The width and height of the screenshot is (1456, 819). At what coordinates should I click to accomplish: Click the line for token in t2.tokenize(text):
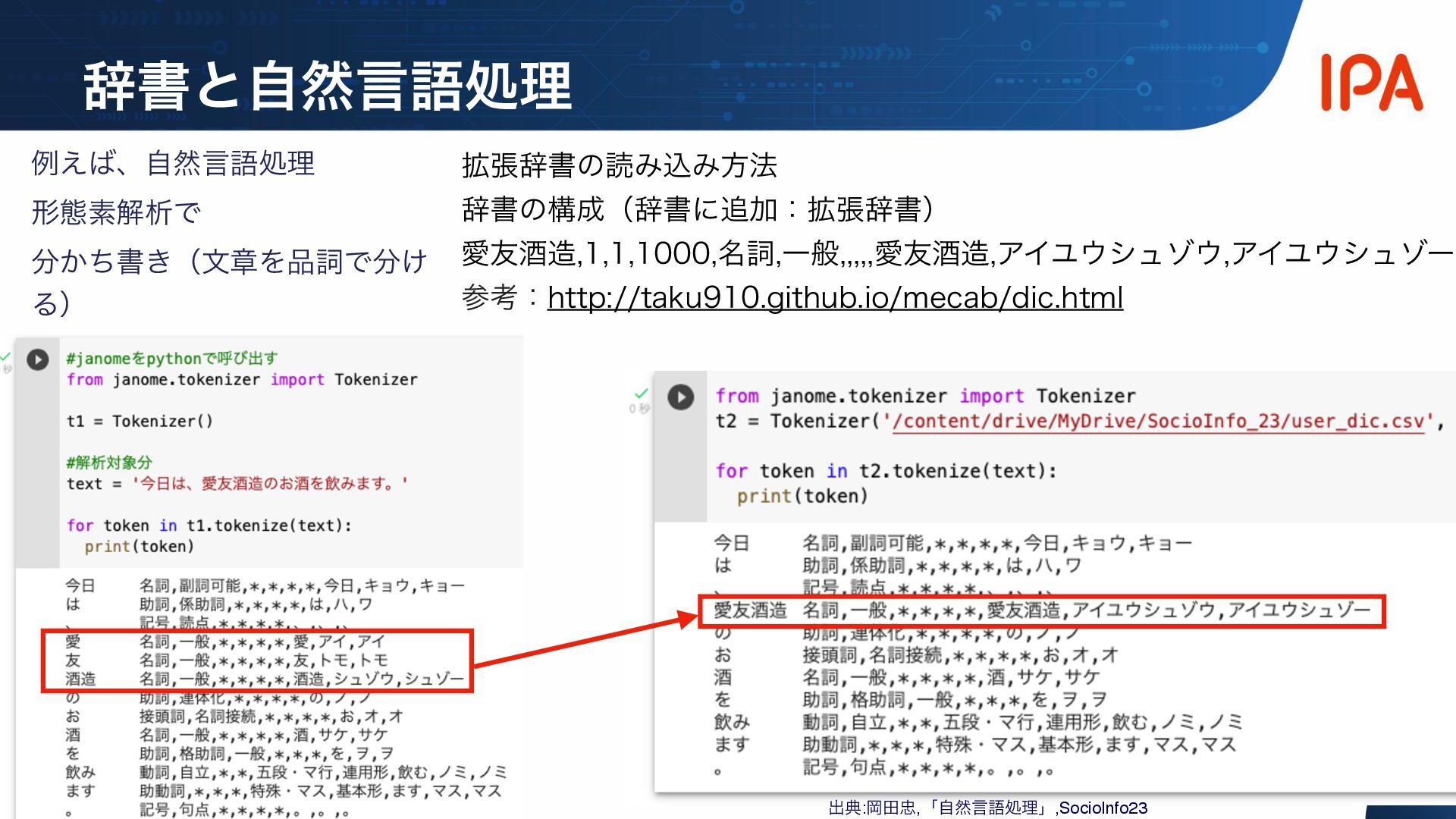886,471
